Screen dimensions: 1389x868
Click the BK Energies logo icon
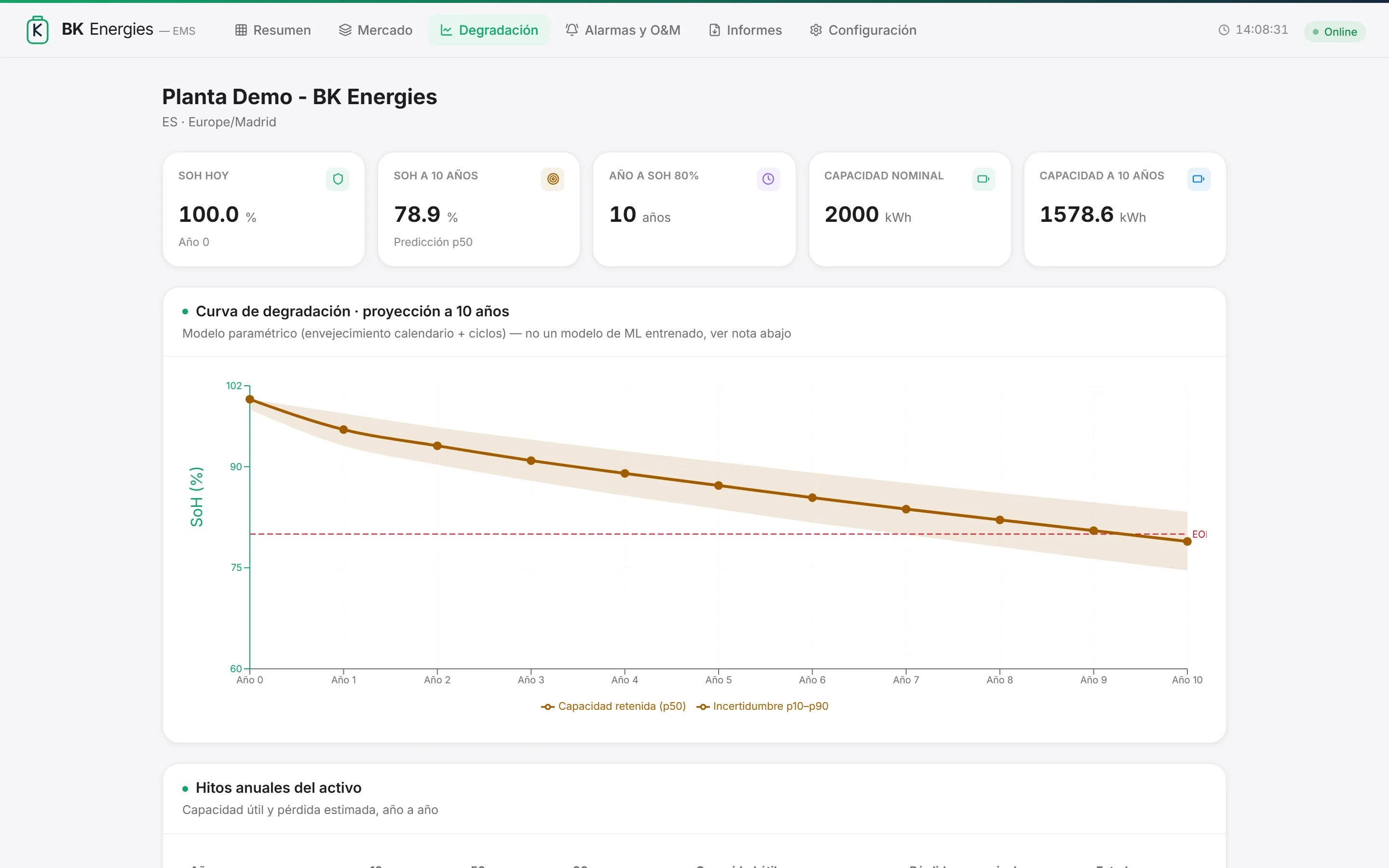coord(37,30)
